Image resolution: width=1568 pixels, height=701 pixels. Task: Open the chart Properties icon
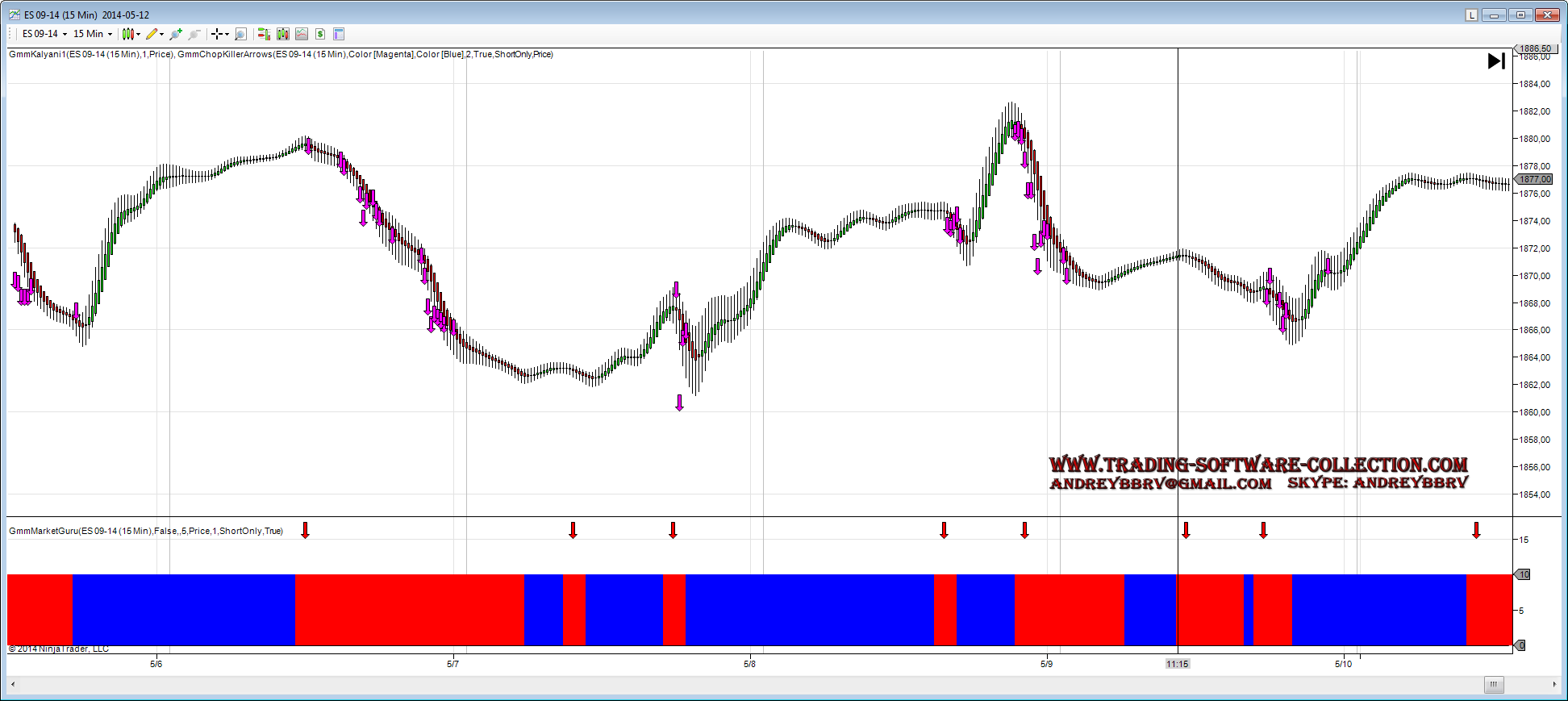[339, 34]
